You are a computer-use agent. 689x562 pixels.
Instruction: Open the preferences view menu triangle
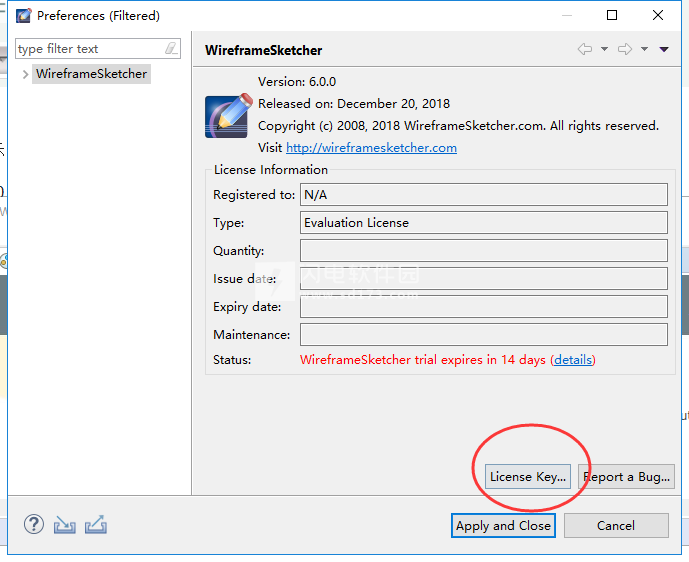(664, 49)
